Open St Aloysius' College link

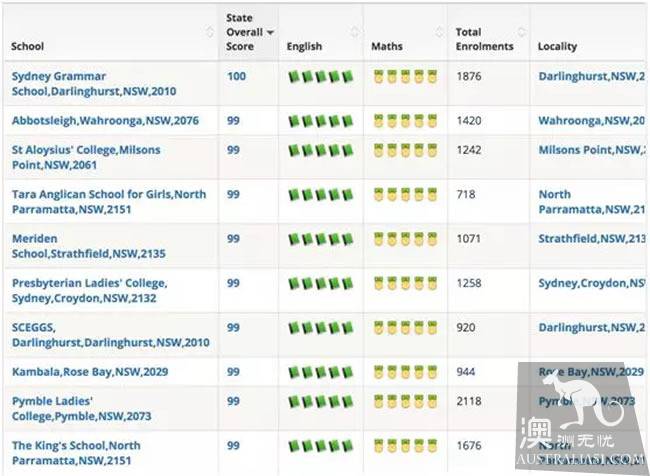(x=86, y=158)
